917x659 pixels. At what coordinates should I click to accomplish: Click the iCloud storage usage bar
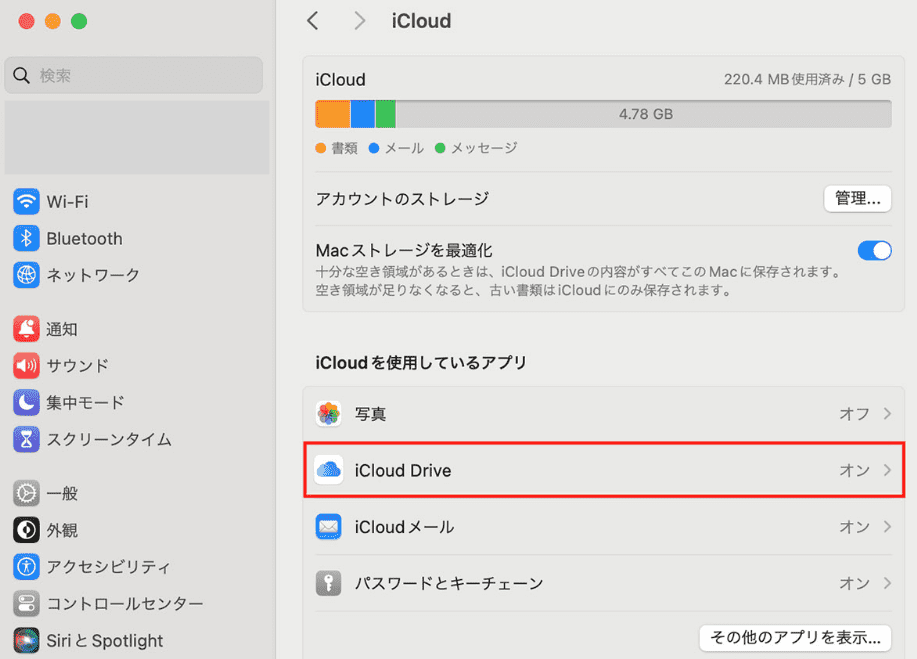coord(603,114)
